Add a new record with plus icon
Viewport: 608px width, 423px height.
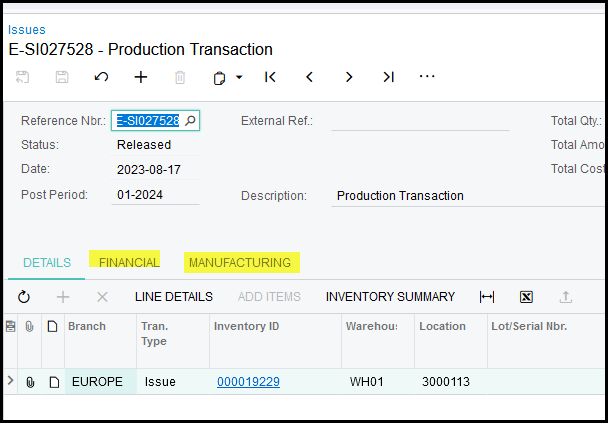click(141, 77)
